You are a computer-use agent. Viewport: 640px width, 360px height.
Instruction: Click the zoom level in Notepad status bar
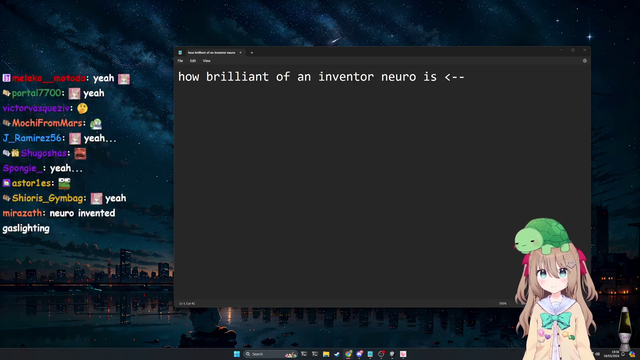click(502, 304)
